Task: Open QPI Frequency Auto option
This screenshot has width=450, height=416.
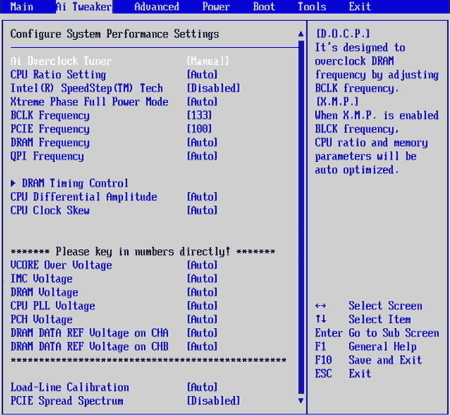Action: (x=202, y=156)
